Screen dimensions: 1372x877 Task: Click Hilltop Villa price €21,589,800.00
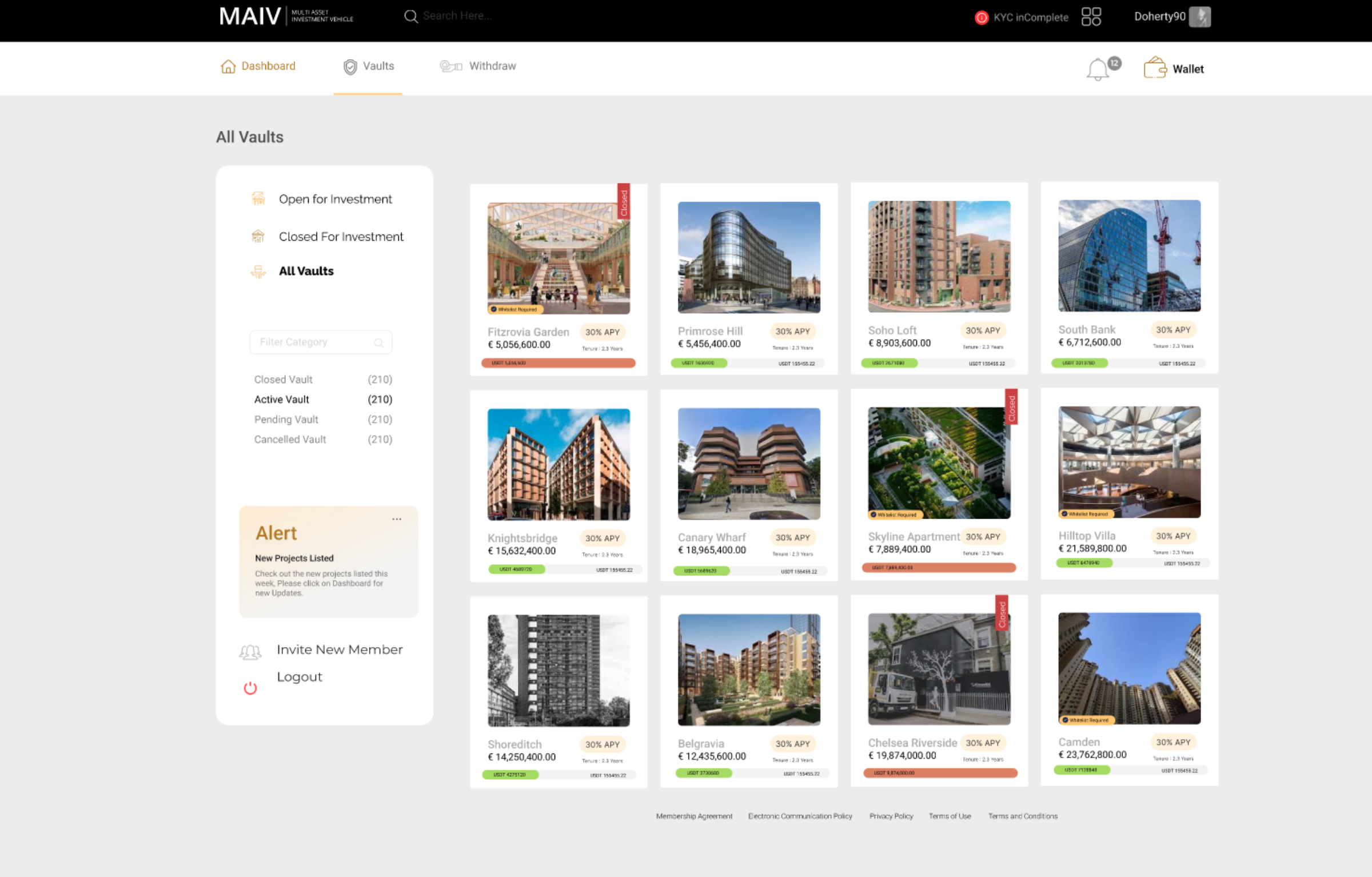coord(1092,548)
